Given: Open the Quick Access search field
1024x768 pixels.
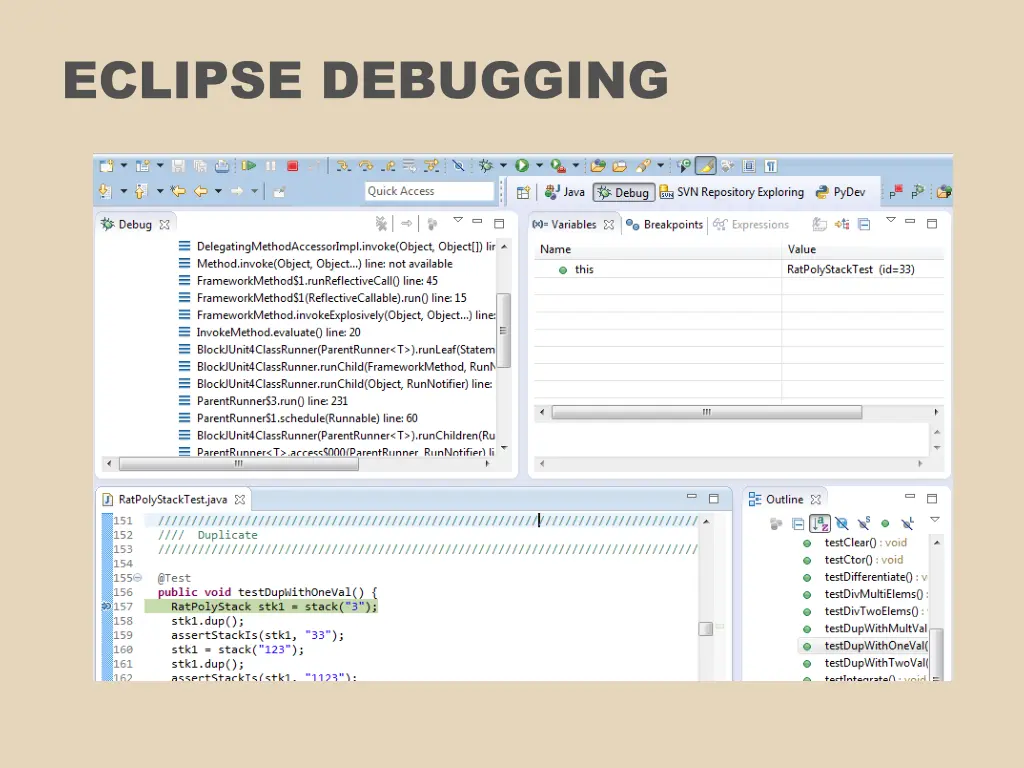Looking at the screenshot, I should [x=428, y=191].
